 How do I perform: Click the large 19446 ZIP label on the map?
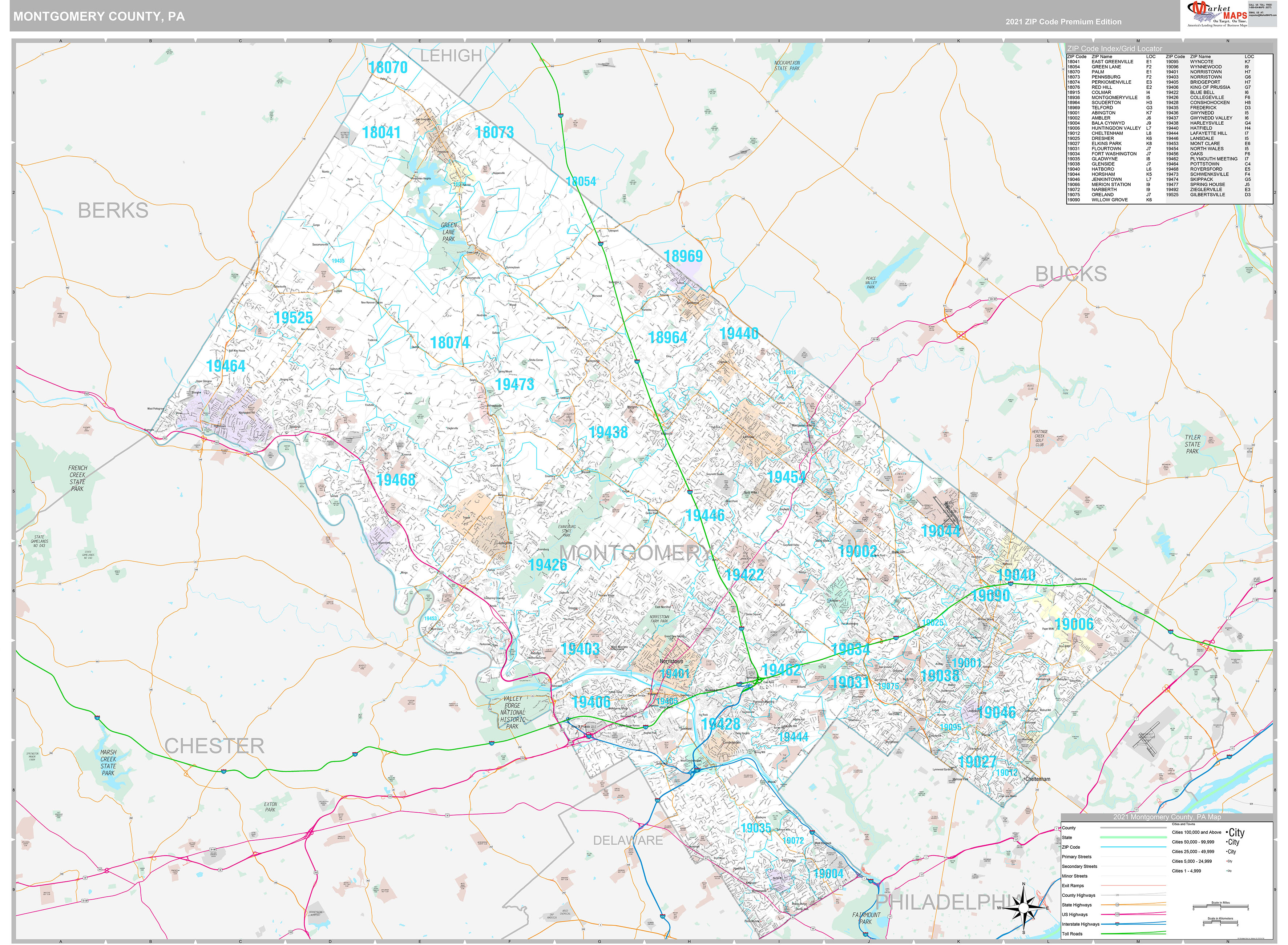(705, 515)
